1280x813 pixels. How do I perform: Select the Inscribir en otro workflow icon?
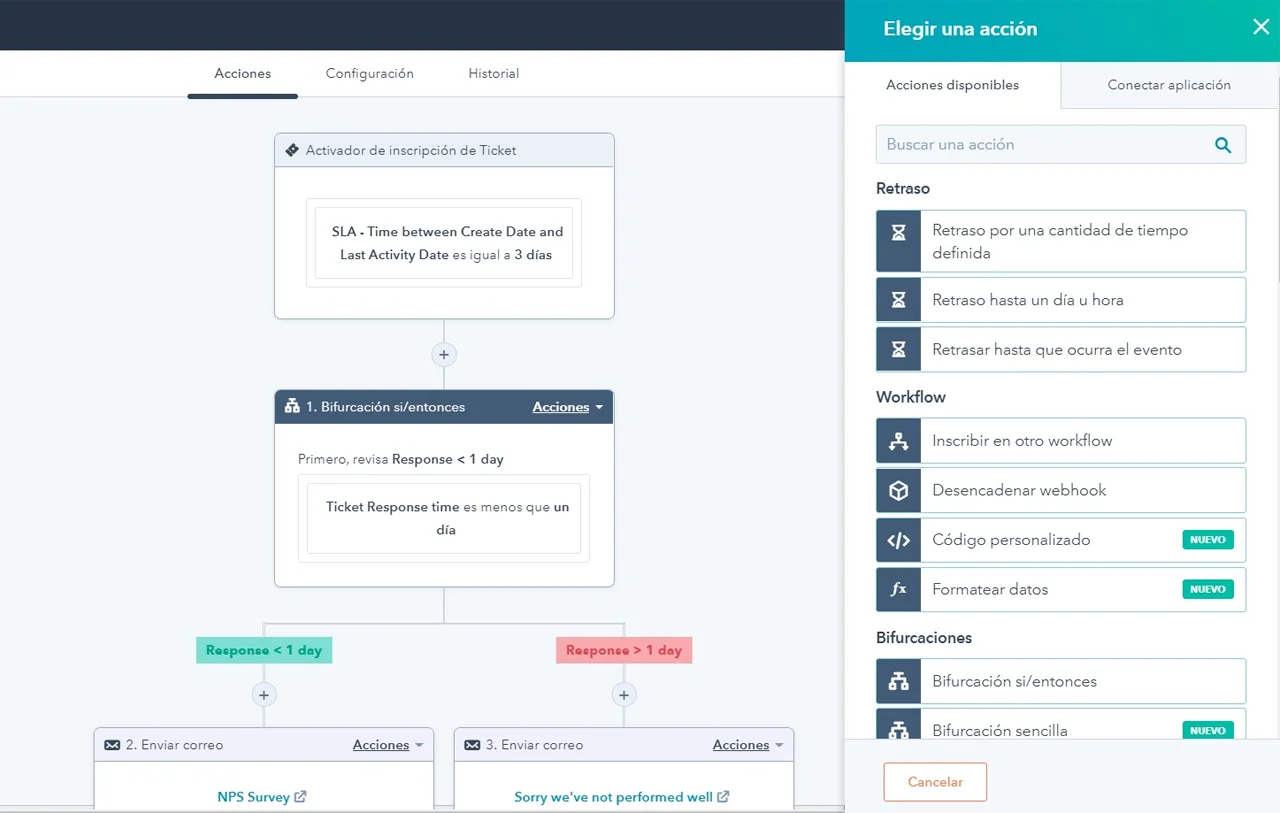pyautogui.click(x=898, y=441)
